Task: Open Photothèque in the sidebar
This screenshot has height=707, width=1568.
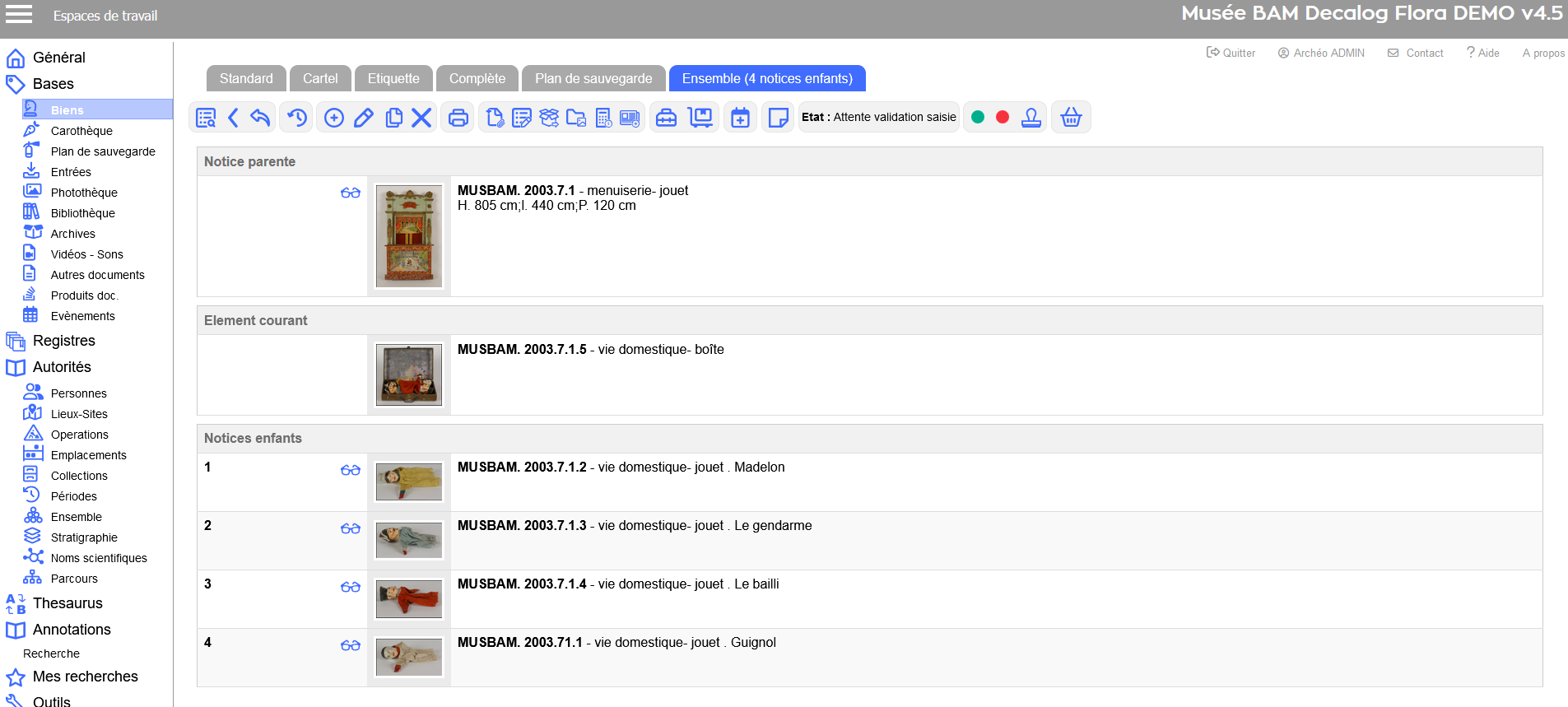Action: point(84,193)
